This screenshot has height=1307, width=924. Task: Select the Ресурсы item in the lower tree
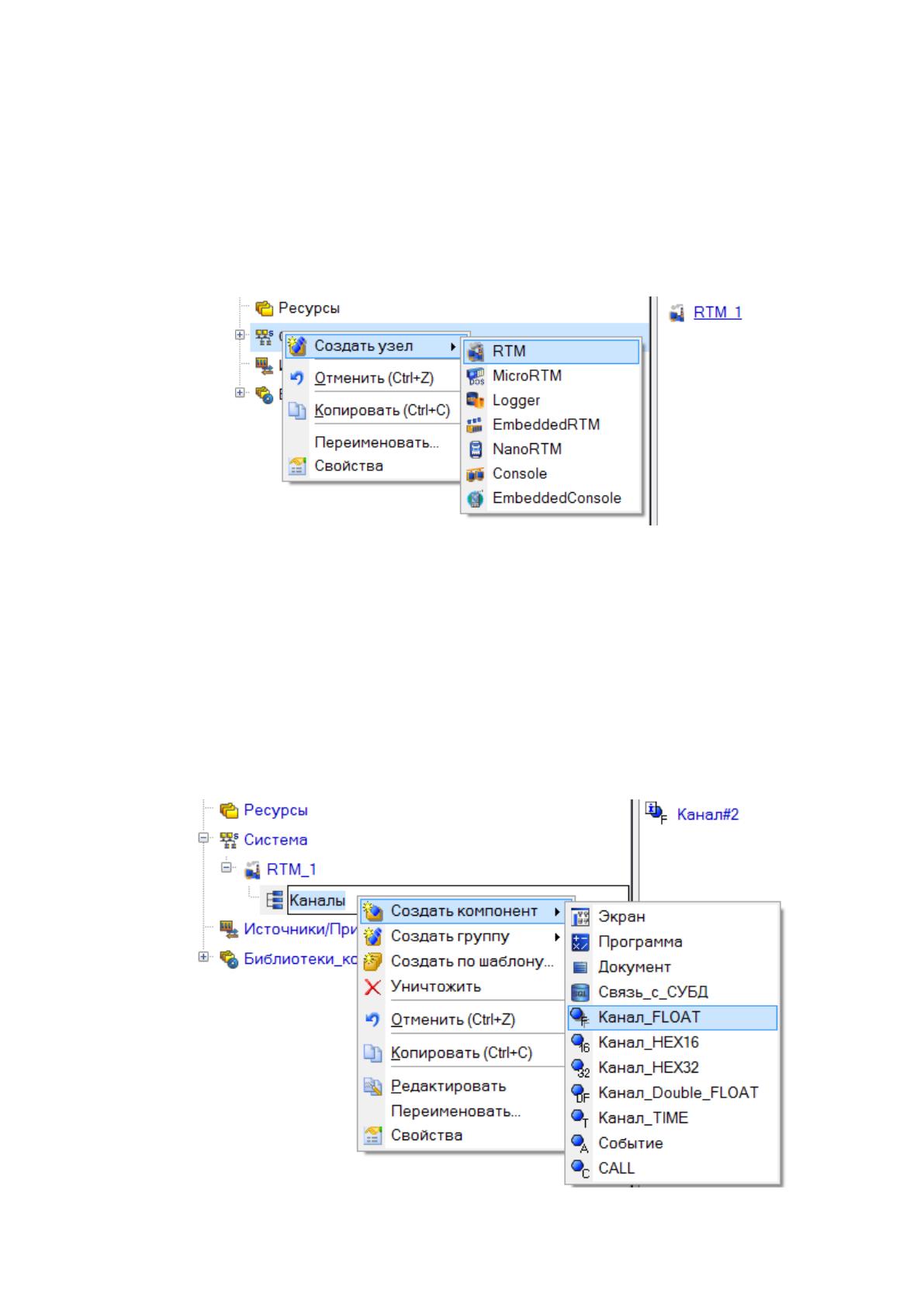point(275,810)
